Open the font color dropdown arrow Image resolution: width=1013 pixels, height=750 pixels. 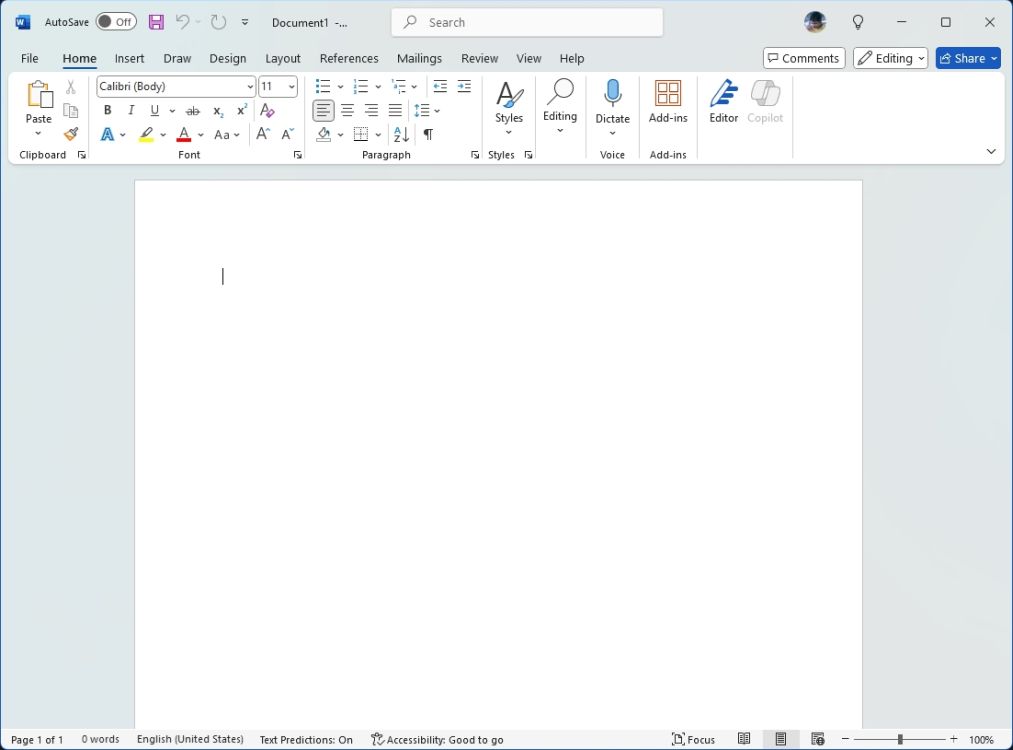pos(201,135)
